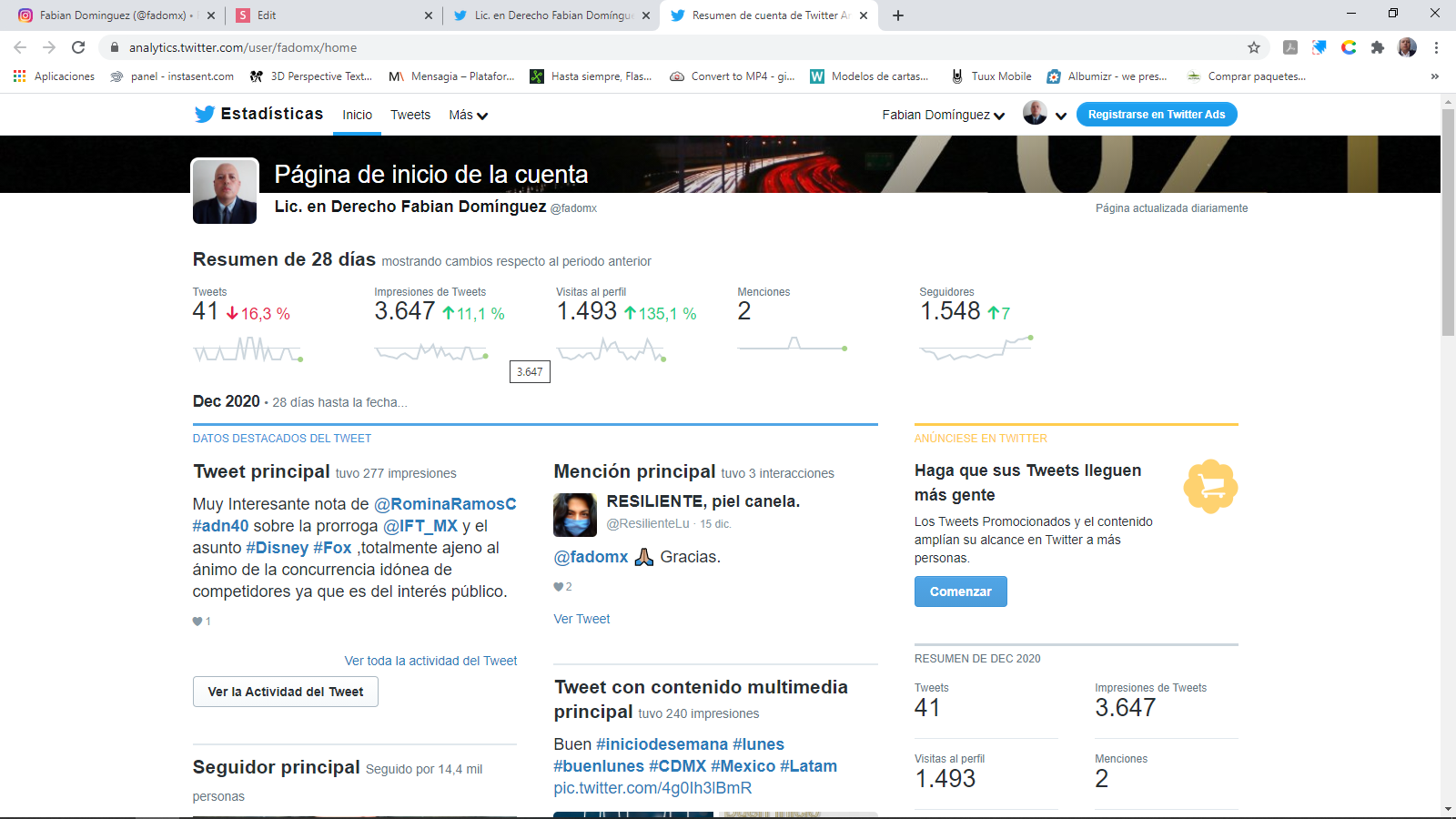Click the RESILIENTE, piel canela avatar
The width and height of the screenshot is (1456, 819).
tap(575, 515)
